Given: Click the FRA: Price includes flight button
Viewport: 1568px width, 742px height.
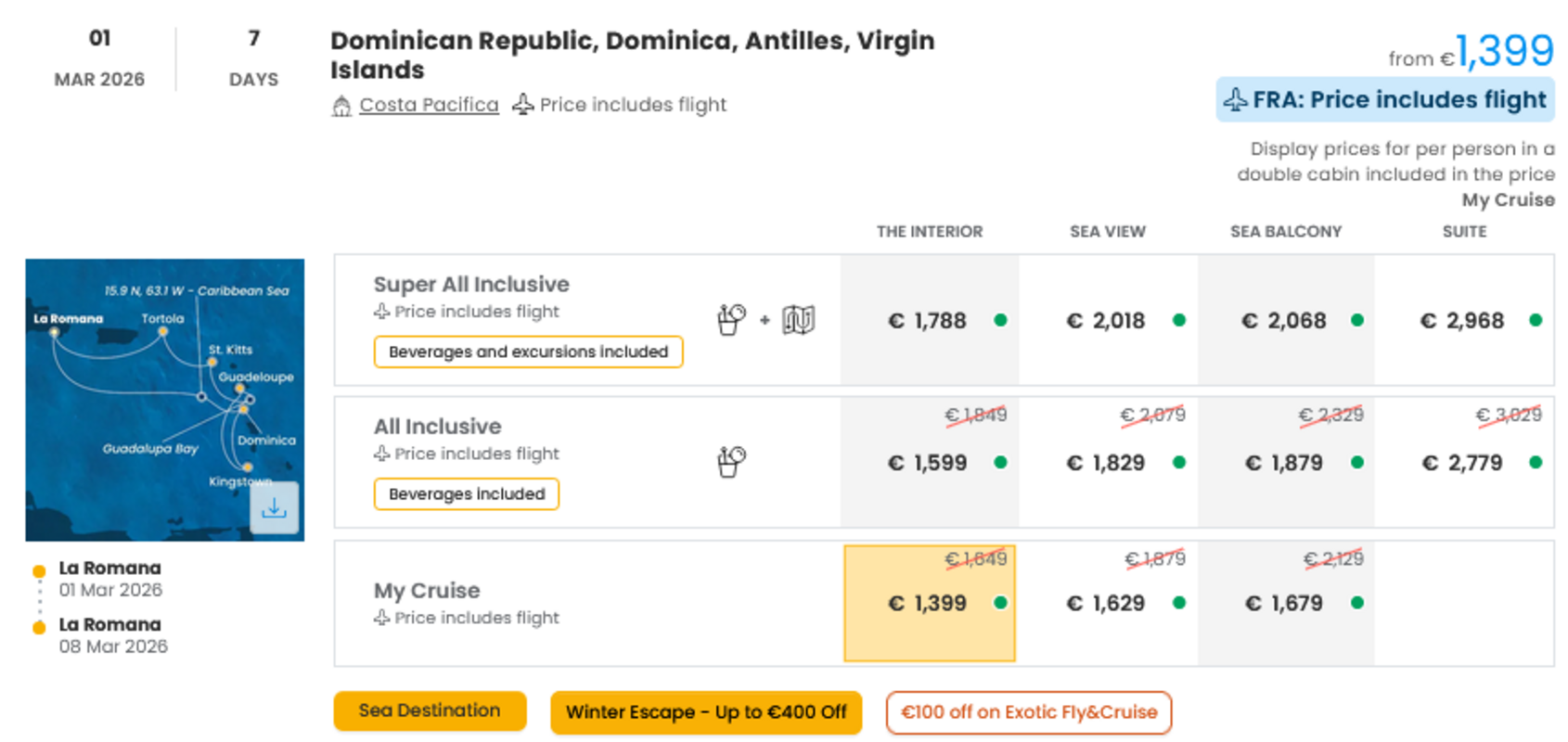Looking at the screenshot, I should click(1385, 100).
